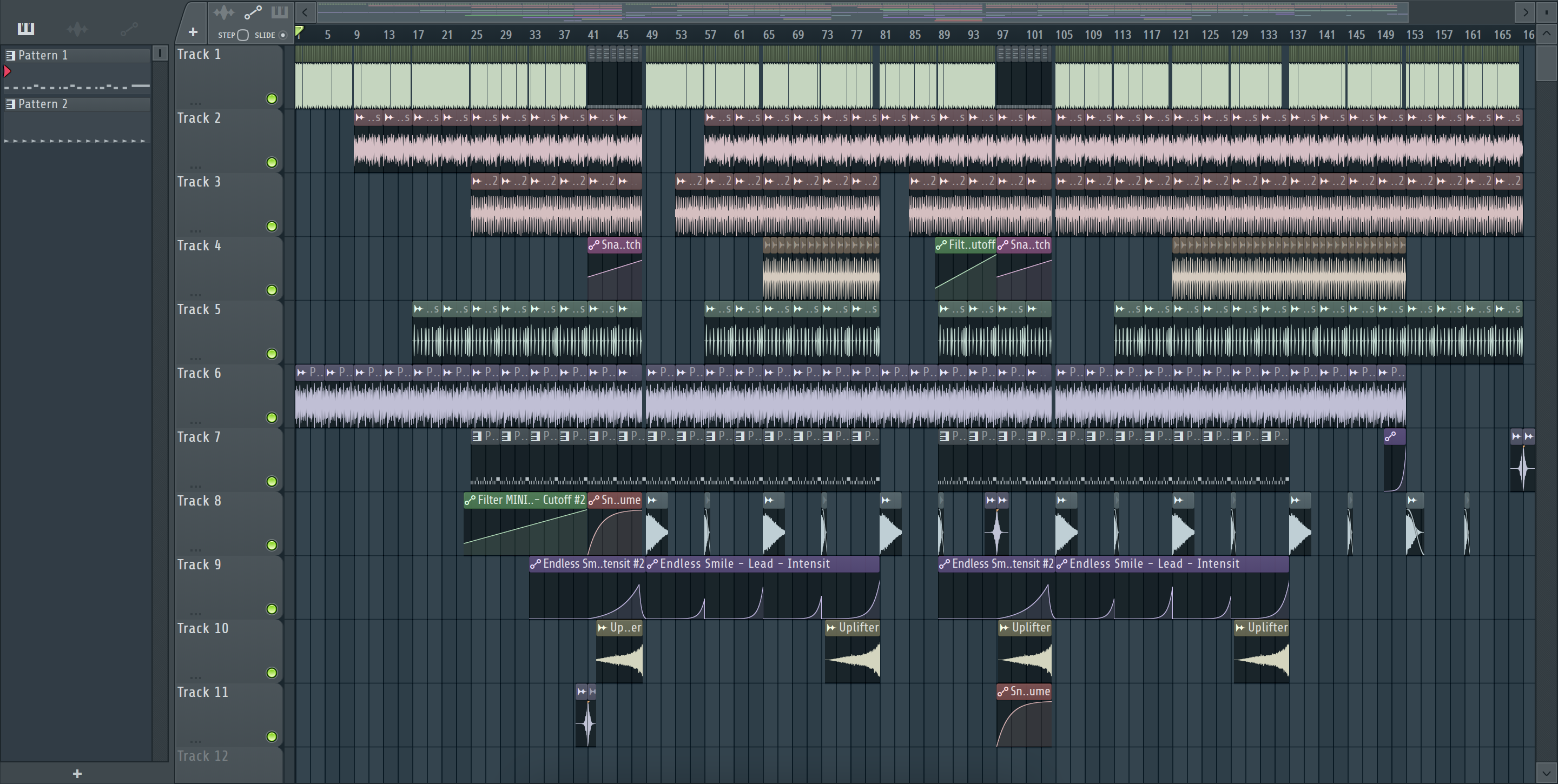Open clip menu of Endless Smile Lead clip at bar 49
Image resolution: width=1558 pixels, height=784 pixels.
[652, 564]
